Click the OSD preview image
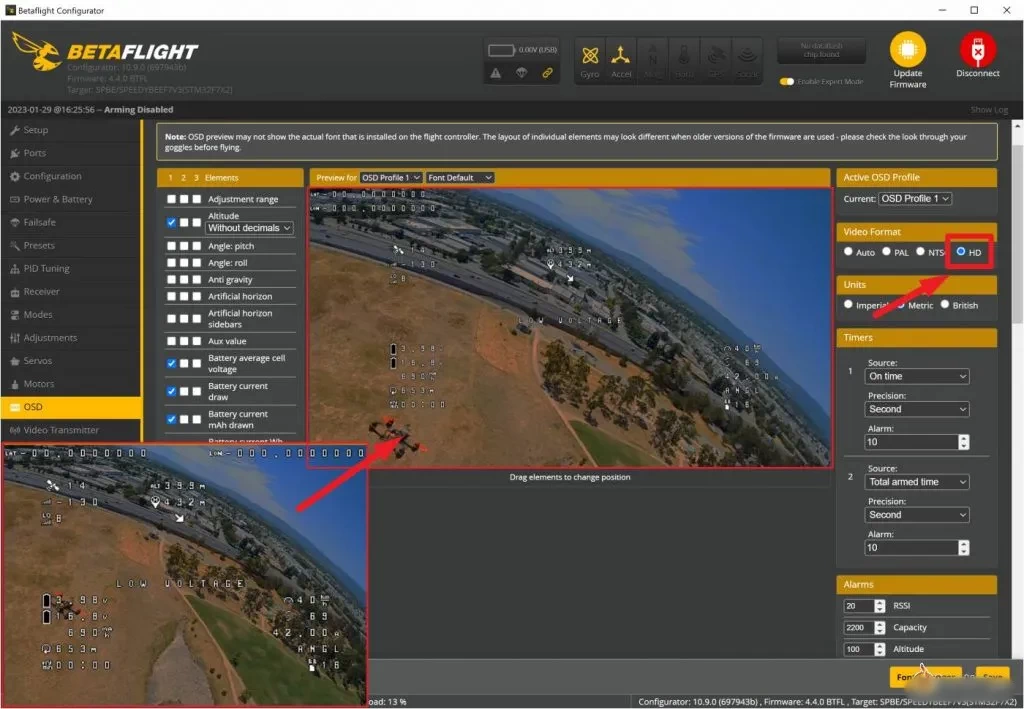The width and height of the screenshot is (1024, 709). (569, 328)
